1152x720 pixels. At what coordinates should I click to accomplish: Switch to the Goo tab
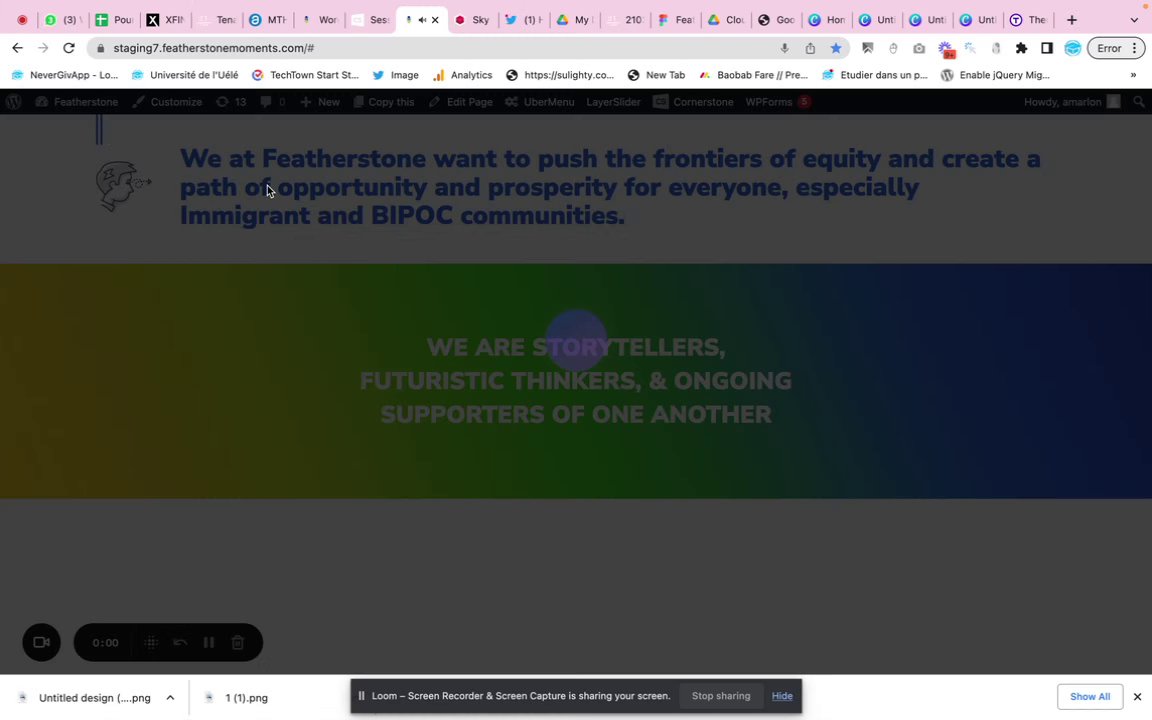pos(777,20)
